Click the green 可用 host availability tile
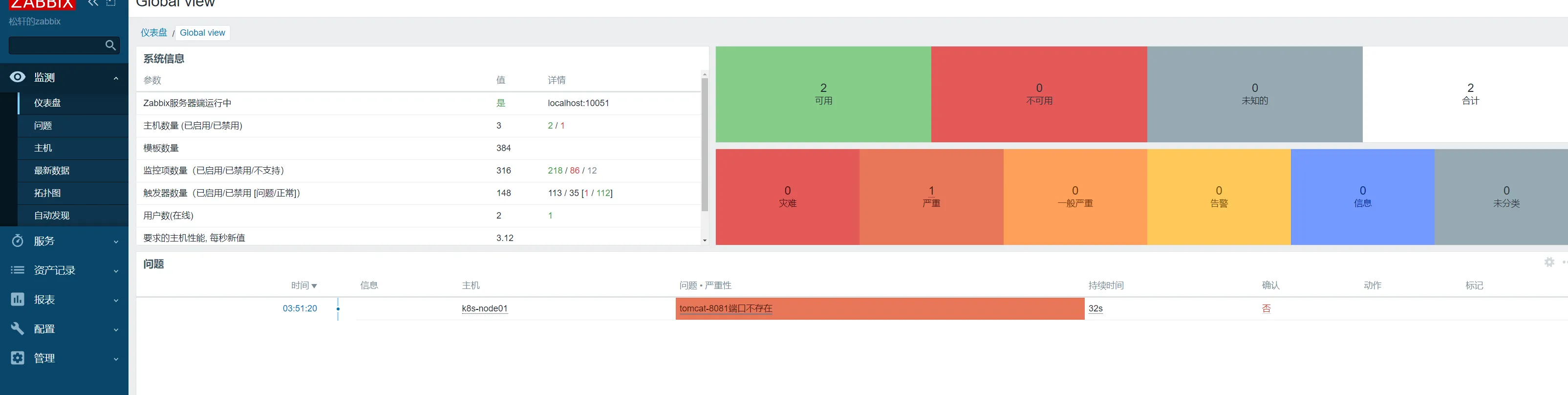Image resolution: width=1568 pixels, height=395 pixels. point(823,94)
